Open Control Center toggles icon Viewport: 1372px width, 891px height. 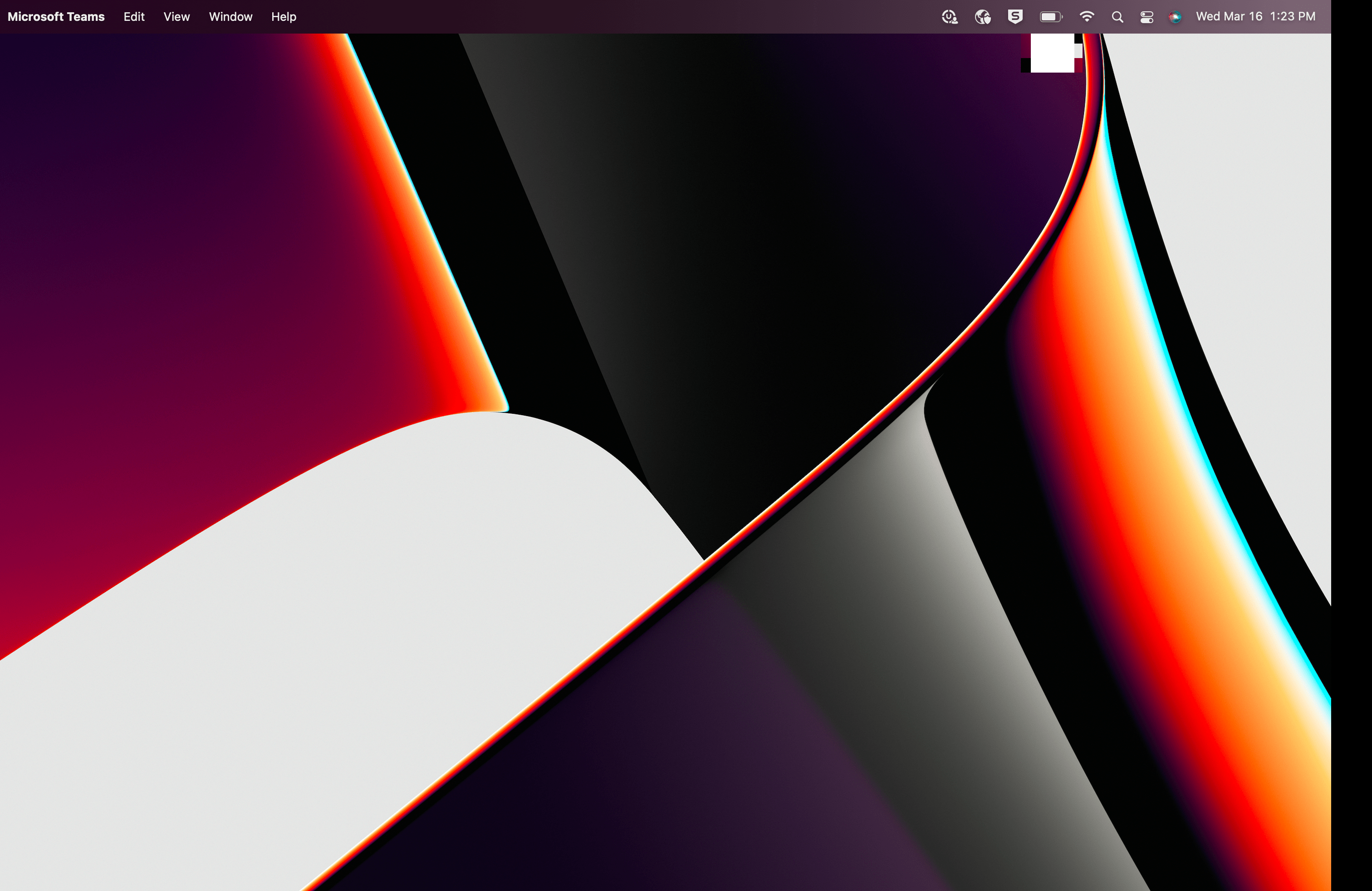pyautogui.click(x=1147, y=17)
